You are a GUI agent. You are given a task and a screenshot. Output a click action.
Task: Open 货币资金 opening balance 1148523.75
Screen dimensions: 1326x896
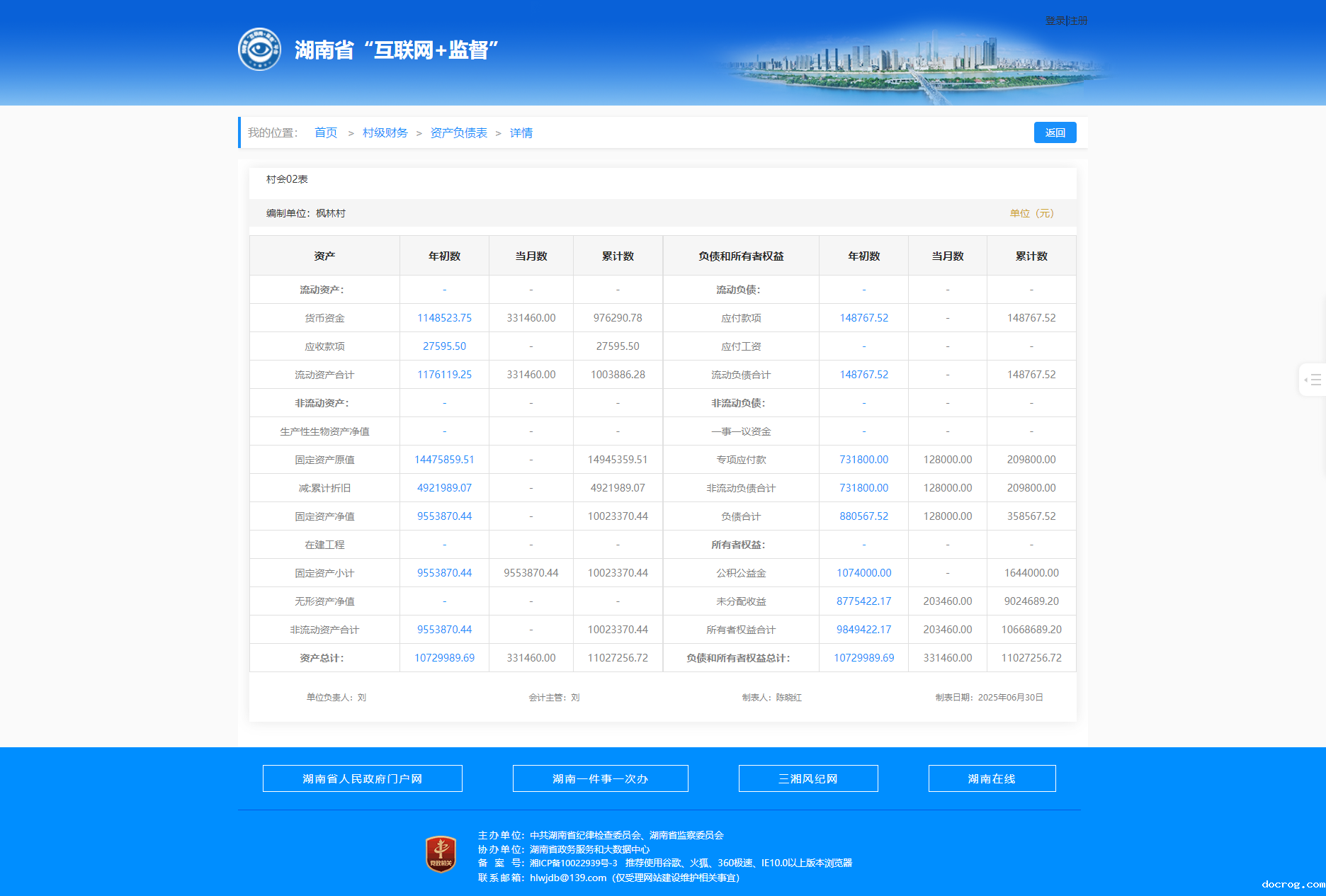pyautogui.click(x=444, y=318)
